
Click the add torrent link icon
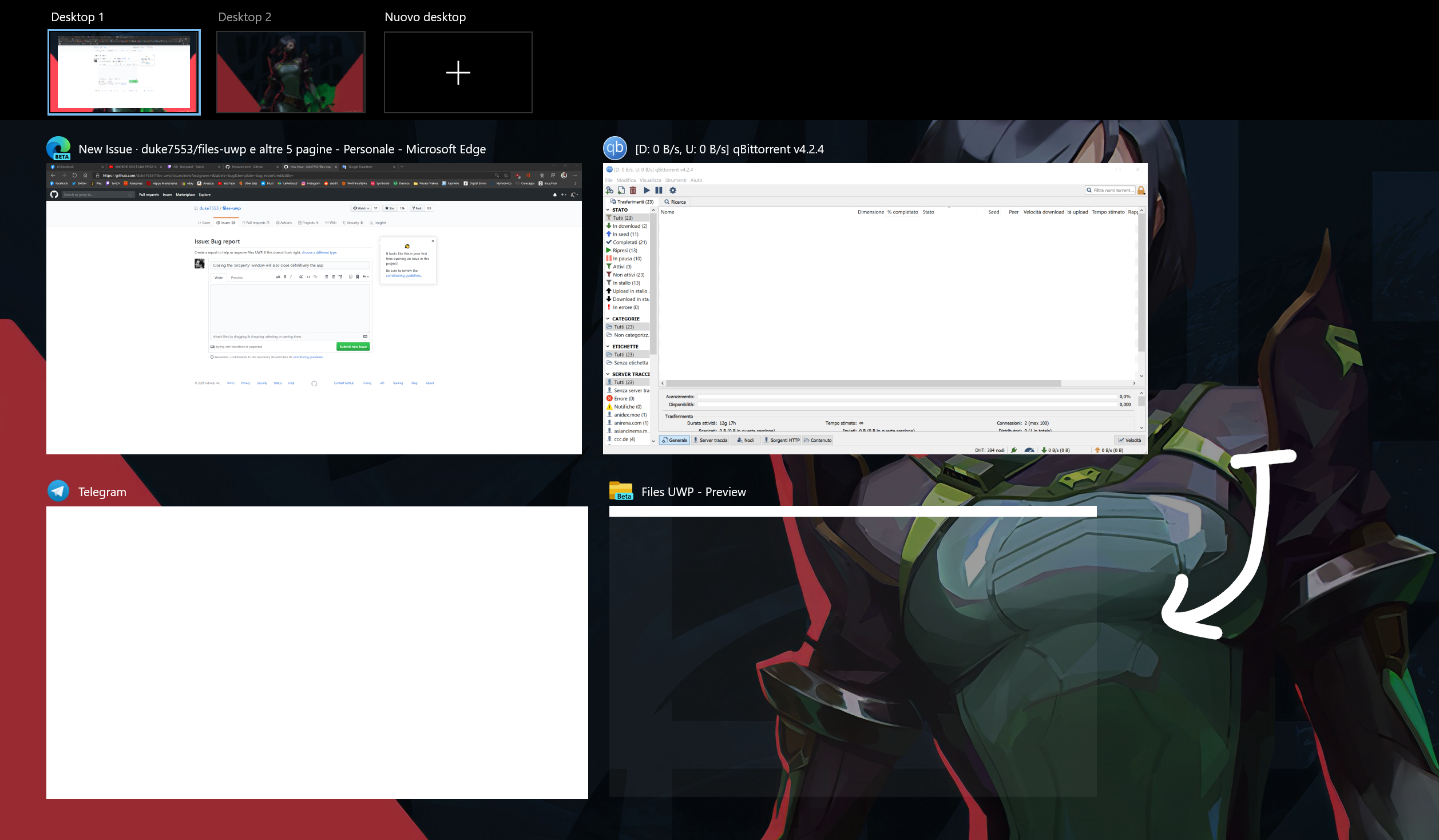609,191
